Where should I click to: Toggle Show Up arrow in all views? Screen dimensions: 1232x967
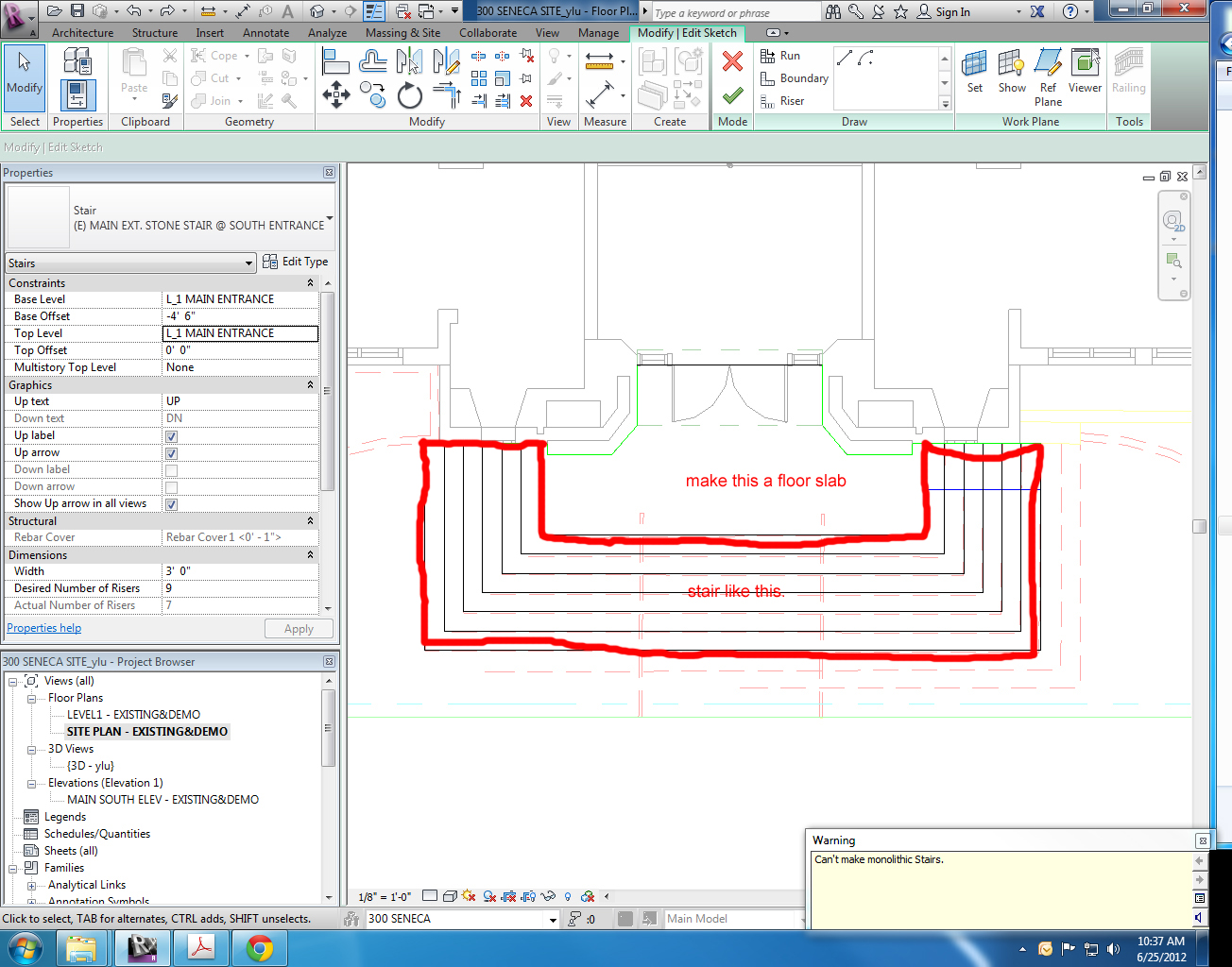171,504
